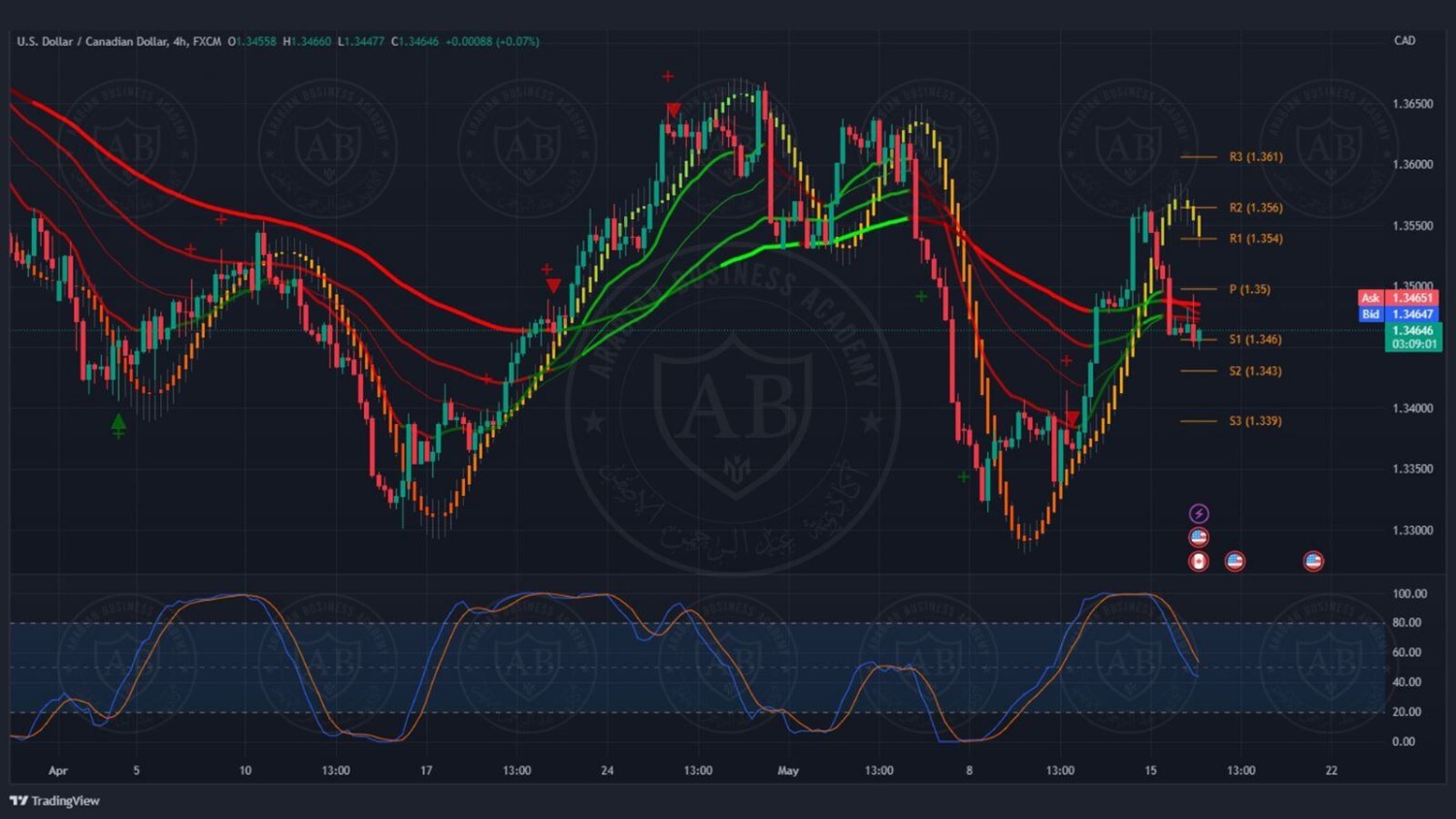Select the R1 (1.354) pivot label
The image size is (1456, 819).
pos(1255,239)
